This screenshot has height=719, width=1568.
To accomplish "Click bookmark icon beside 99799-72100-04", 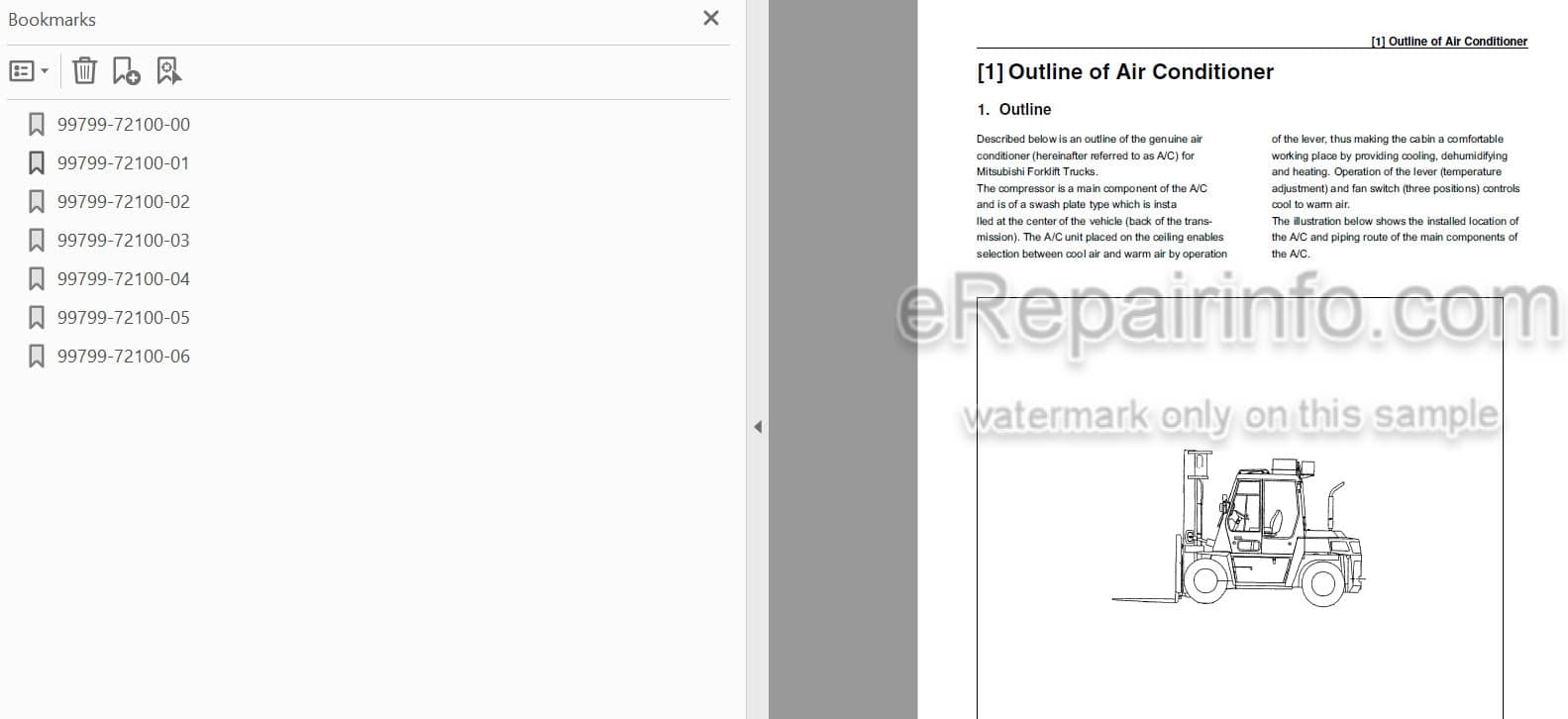I will (x=37, y=279).
